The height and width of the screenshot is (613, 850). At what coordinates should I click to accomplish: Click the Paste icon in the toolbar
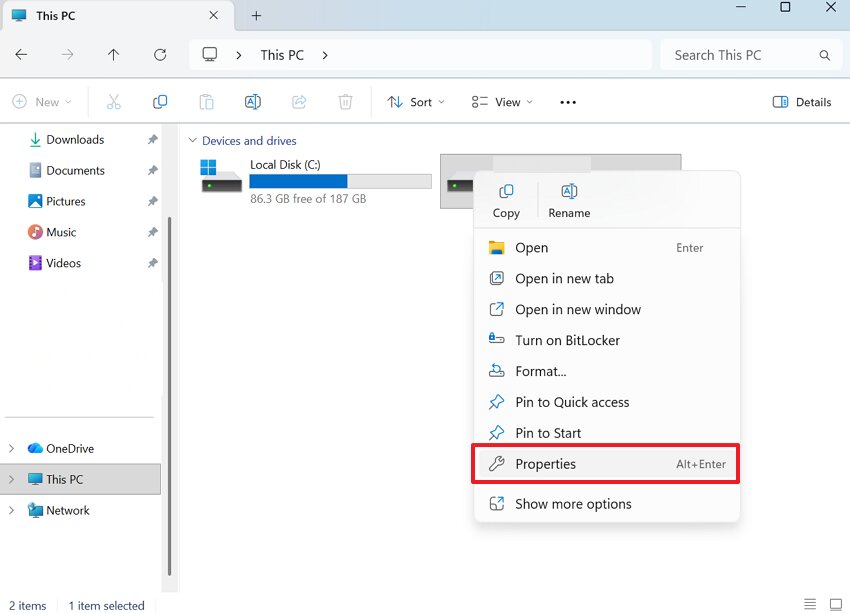[206, 101]
